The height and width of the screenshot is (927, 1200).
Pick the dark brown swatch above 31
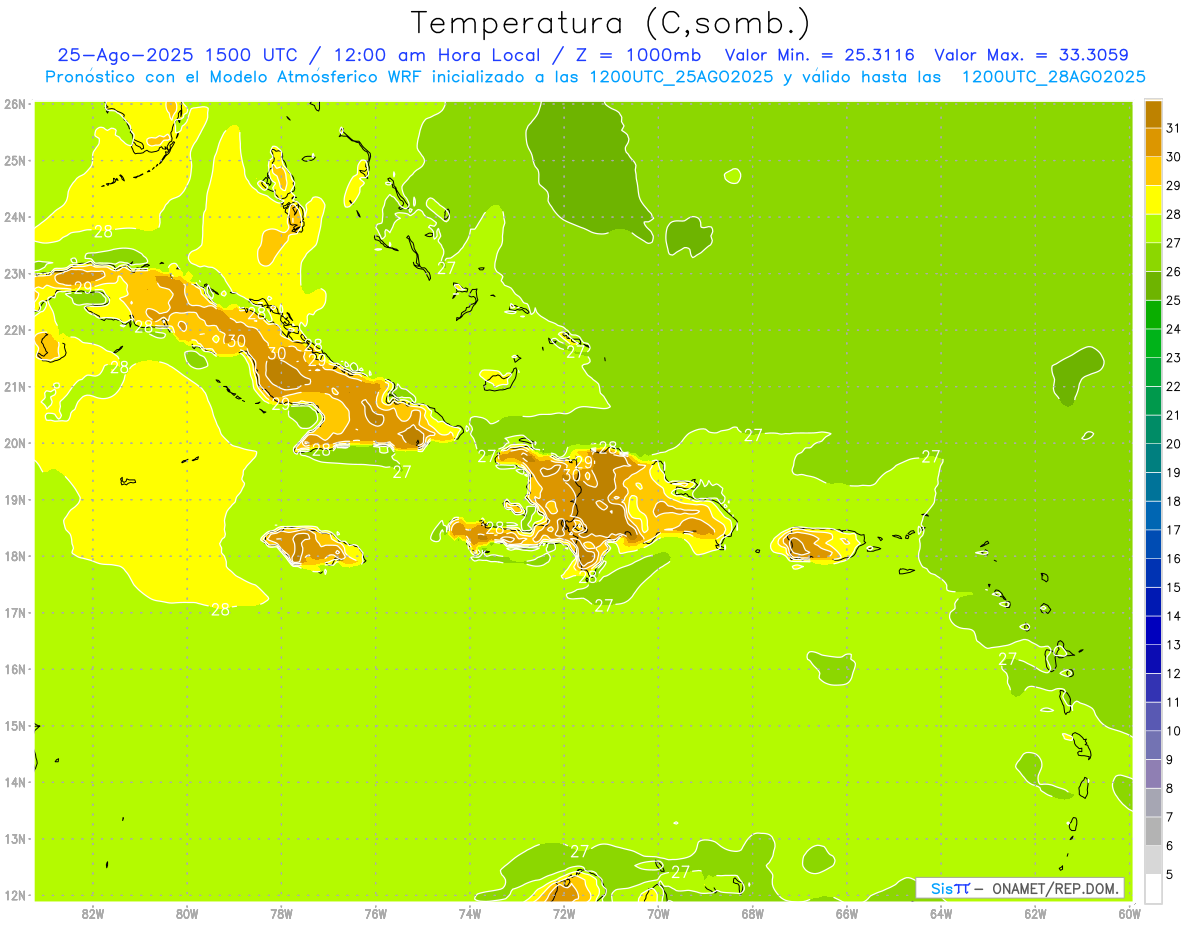pos(1153,114)
